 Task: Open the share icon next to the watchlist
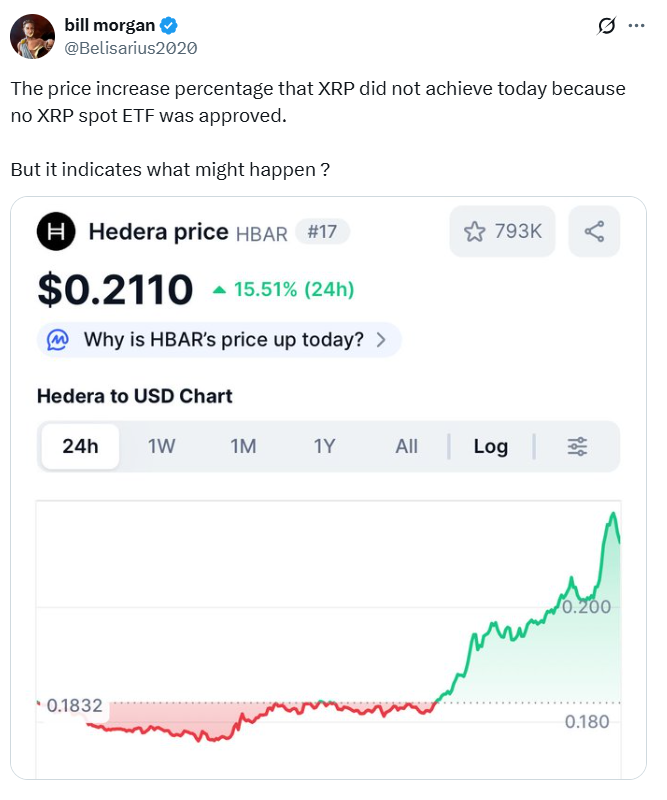[594, 231]
